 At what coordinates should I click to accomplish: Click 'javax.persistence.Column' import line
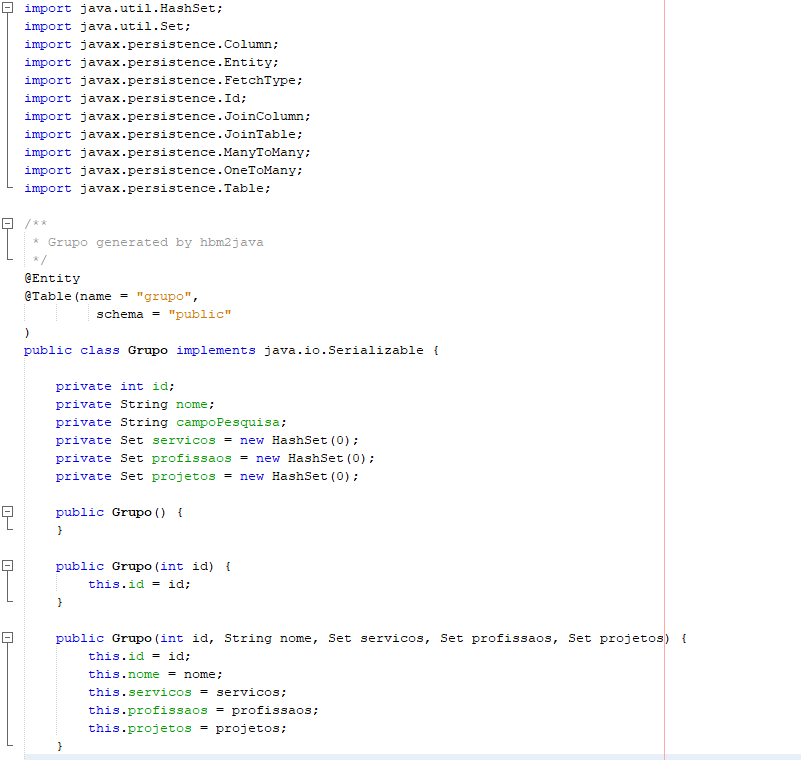(x=151, y=44)
